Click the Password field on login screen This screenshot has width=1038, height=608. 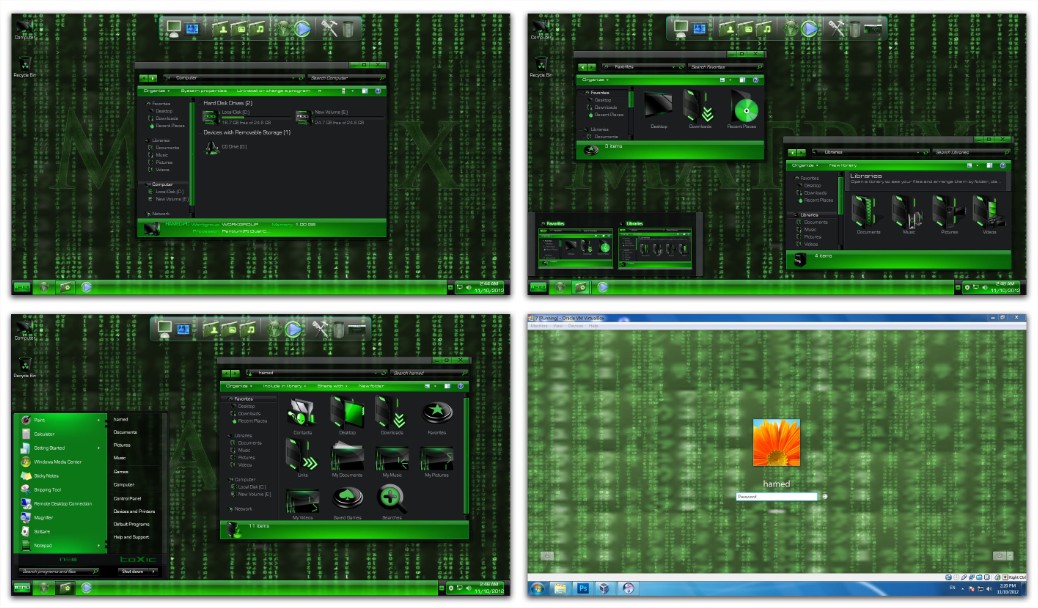click(776, 496)
